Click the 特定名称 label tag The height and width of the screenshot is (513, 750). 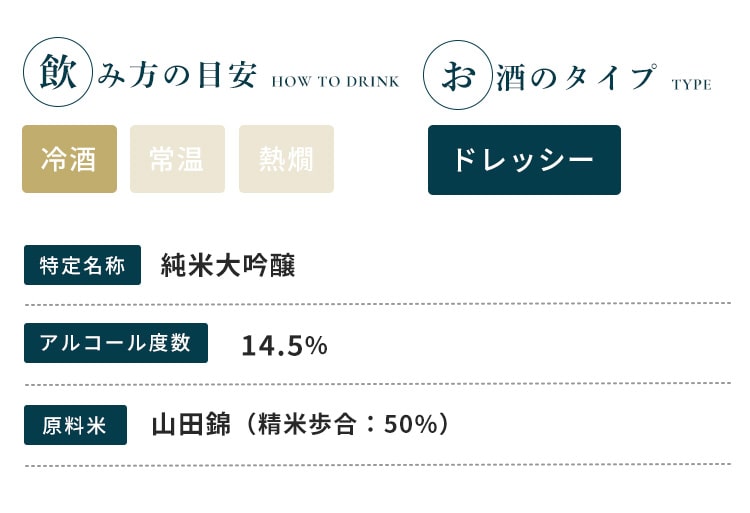point(82,265)
